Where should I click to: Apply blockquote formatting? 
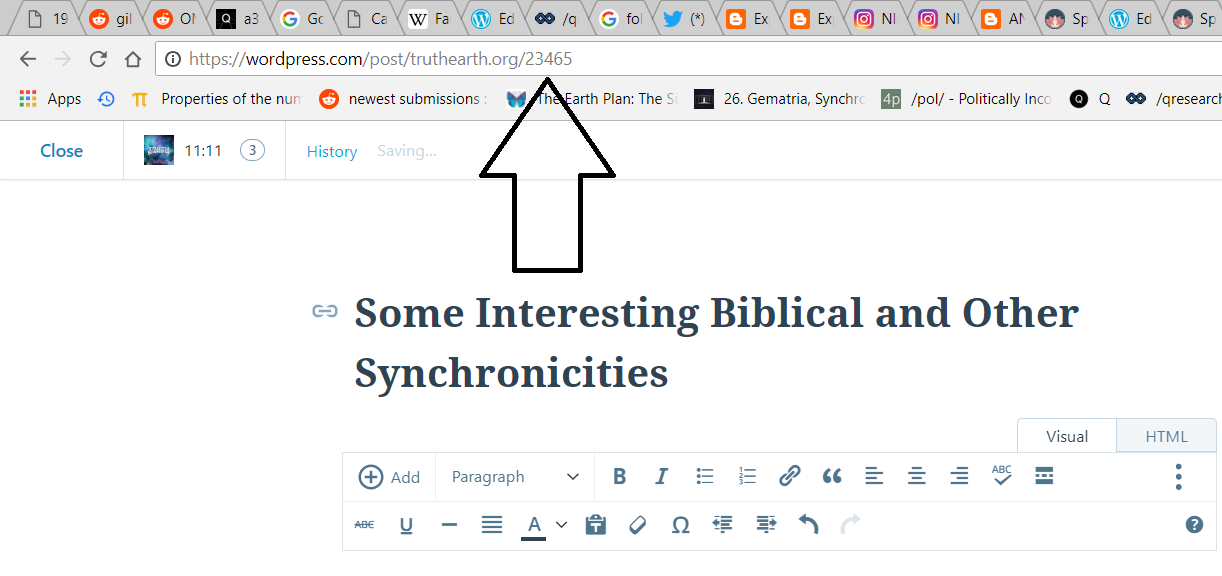(832, 477)
